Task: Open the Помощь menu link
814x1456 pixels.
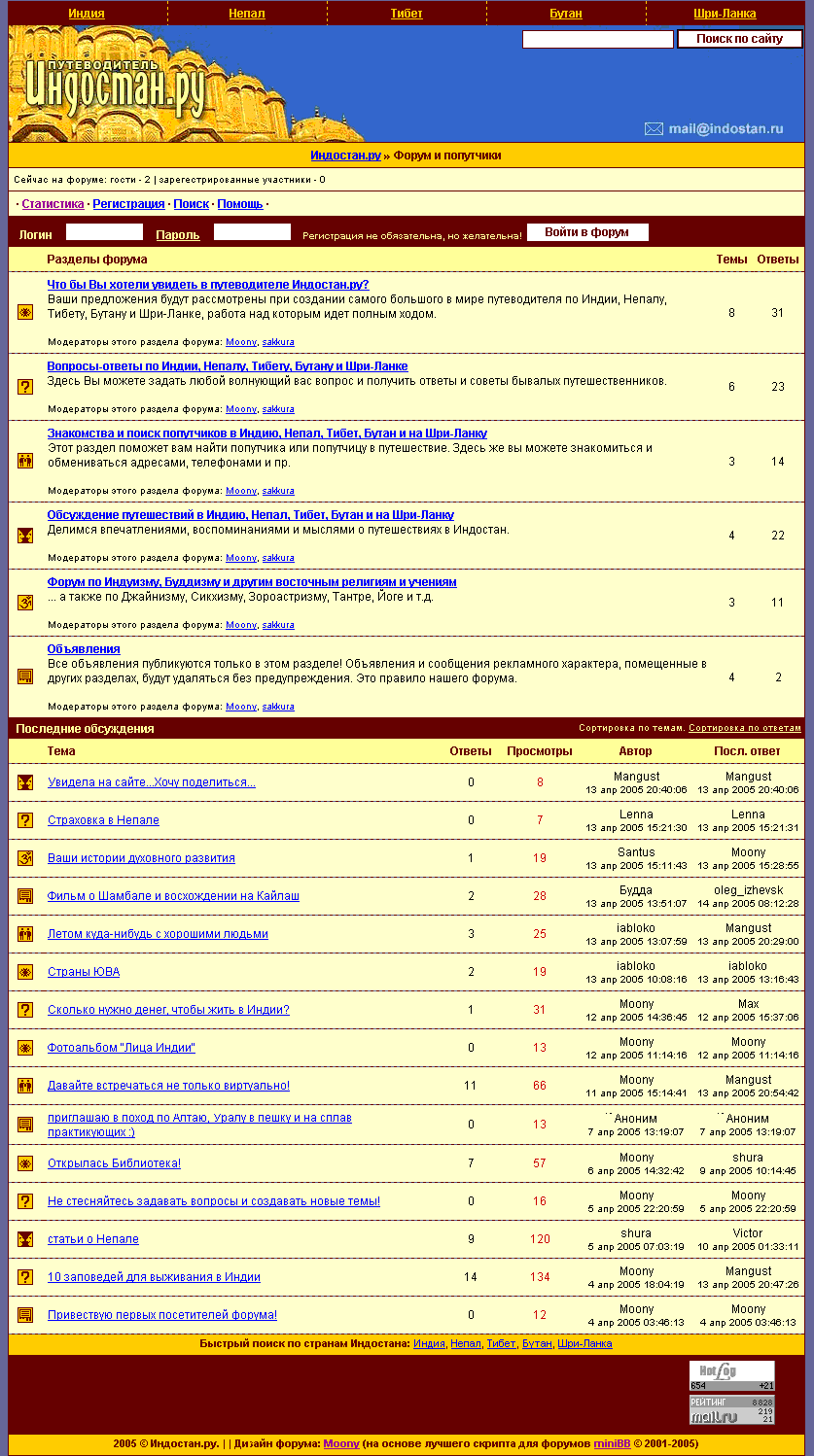Action: 240,204
